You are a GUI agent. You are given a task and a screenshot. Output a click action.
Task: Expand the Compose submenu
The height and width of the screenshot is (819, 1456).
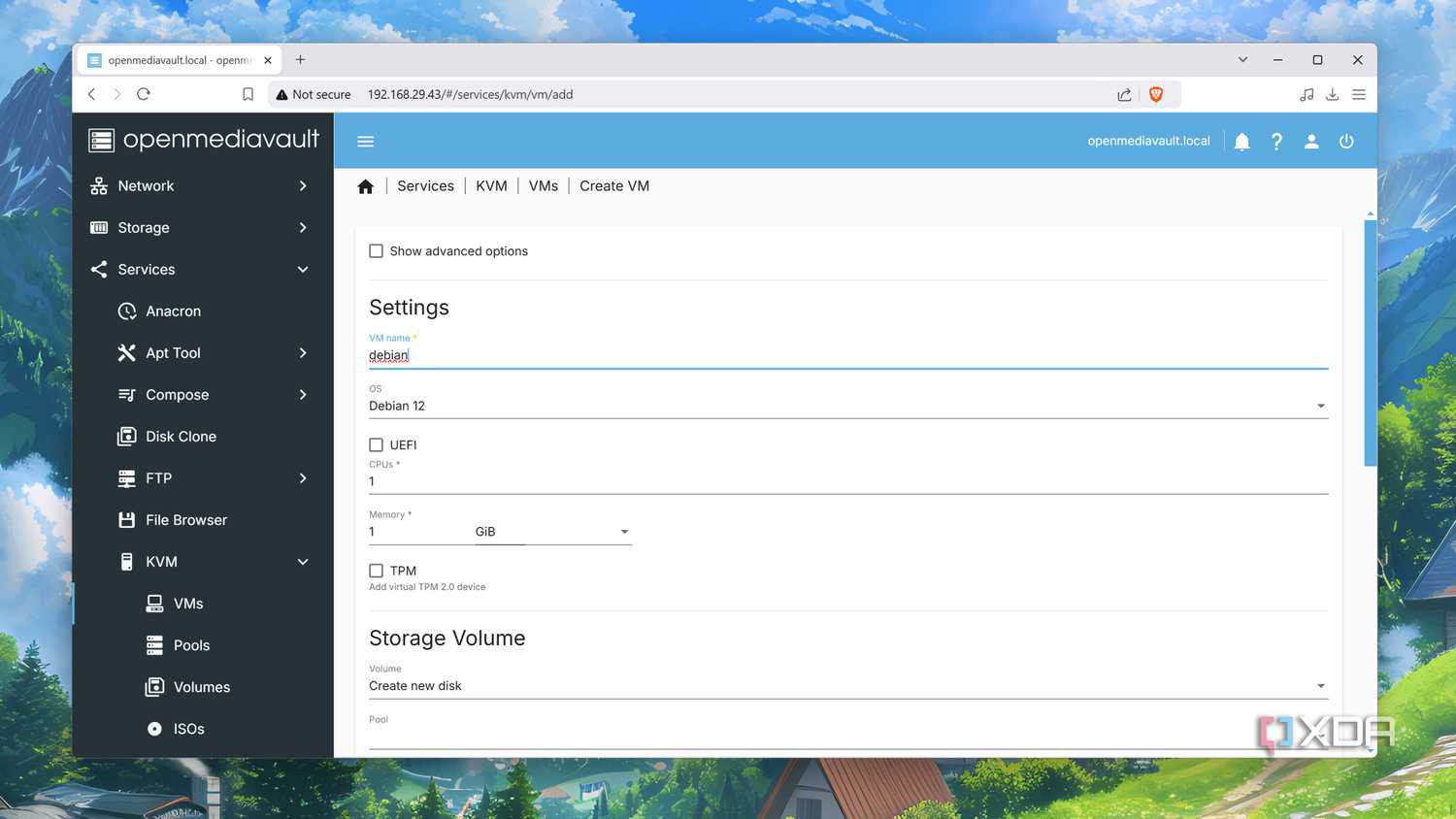click(x=203, y=395)
